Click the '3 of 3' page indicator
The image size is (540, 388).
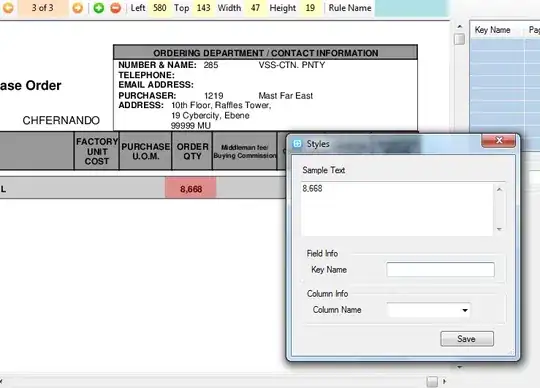(x=42, y=8)
